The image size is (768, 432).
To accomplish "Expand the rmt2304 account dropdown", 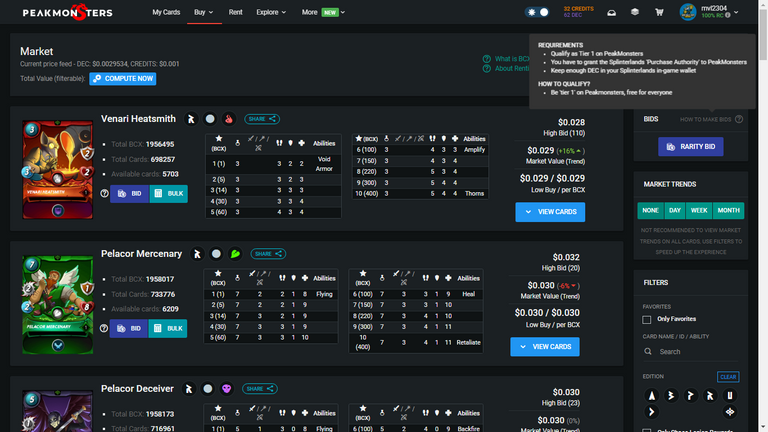I will click(x=736, y=12).
